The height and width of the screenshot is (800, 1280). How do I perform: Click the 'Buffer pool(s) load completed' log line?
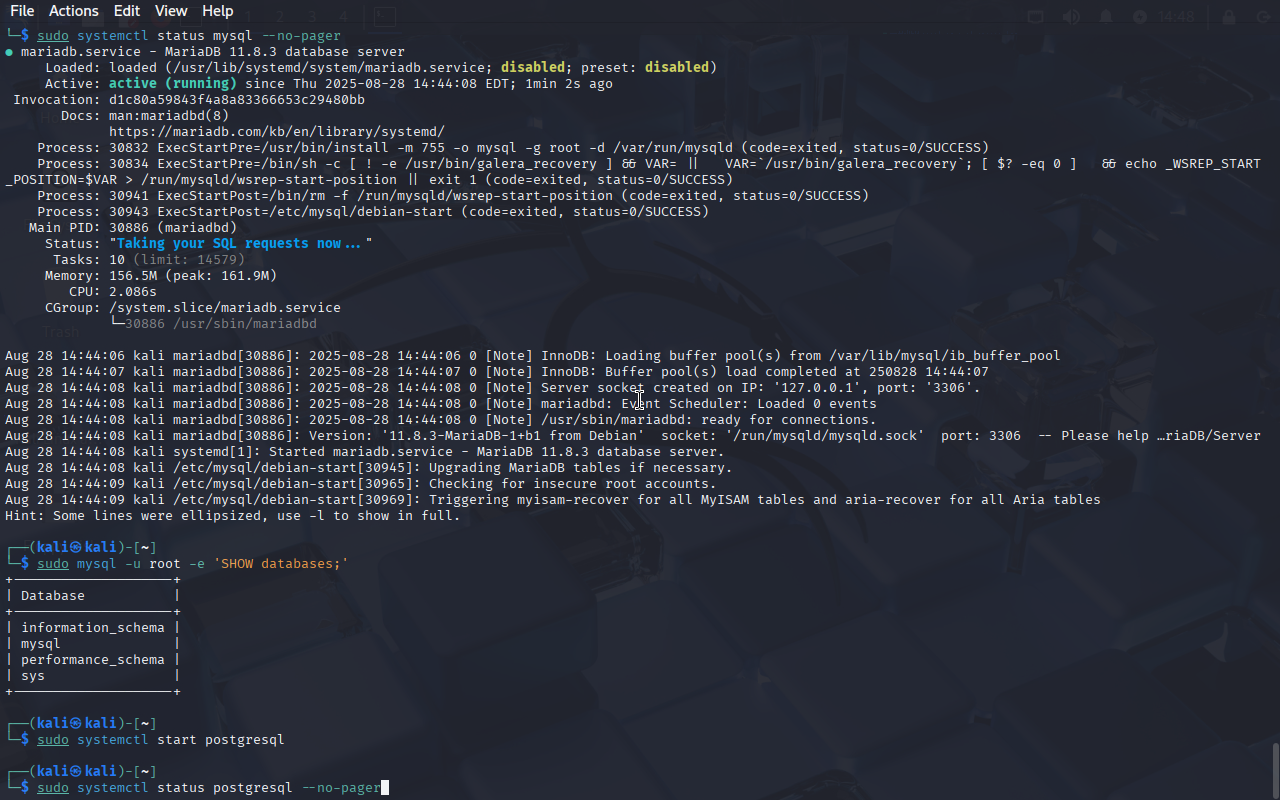click(x=497, y=372)
